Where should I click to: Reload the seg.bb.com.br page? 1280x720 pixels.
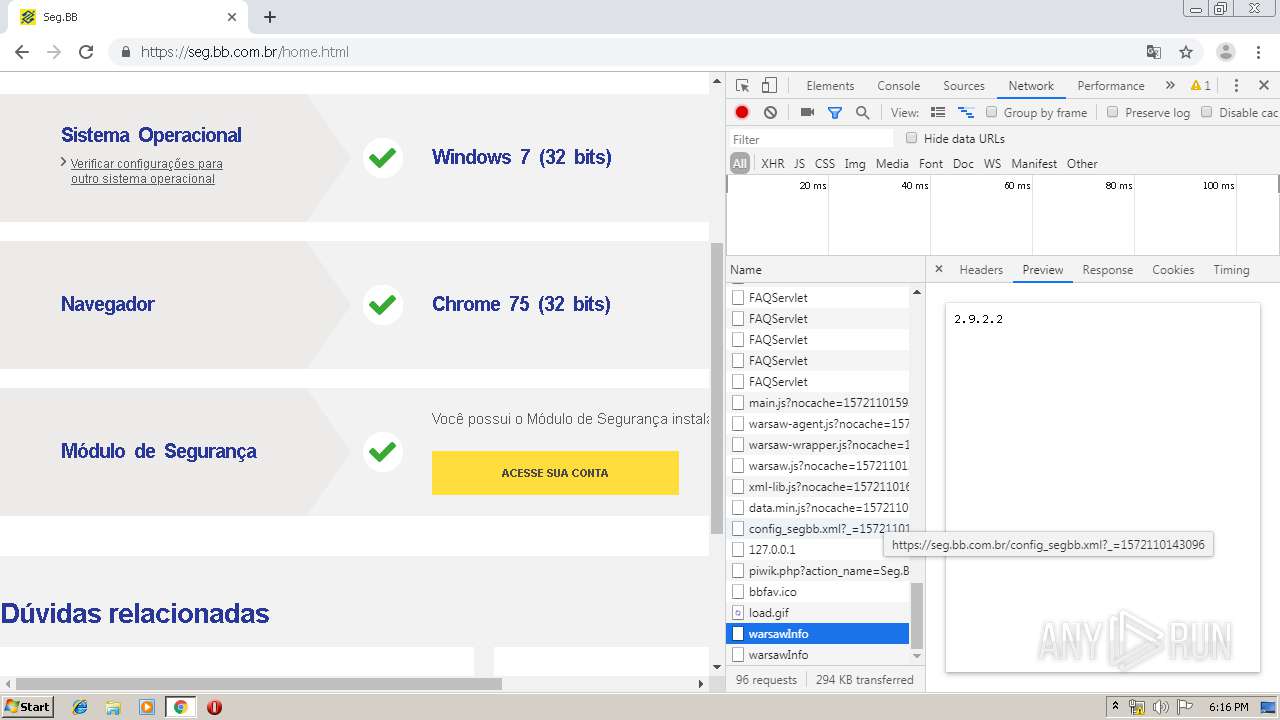[86, 52]
